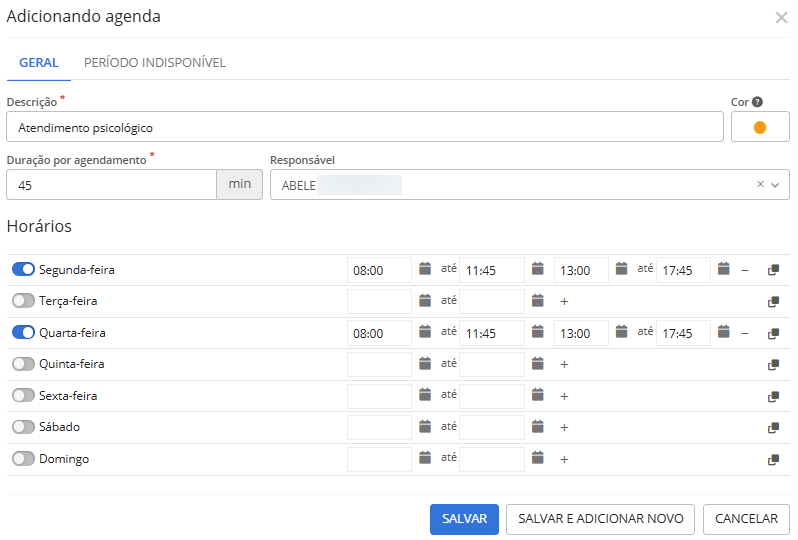The width and height of the screenshot is (798, 540).
Task: Add a time slot to Sexta-feira
Action: (x=564, y=396)
